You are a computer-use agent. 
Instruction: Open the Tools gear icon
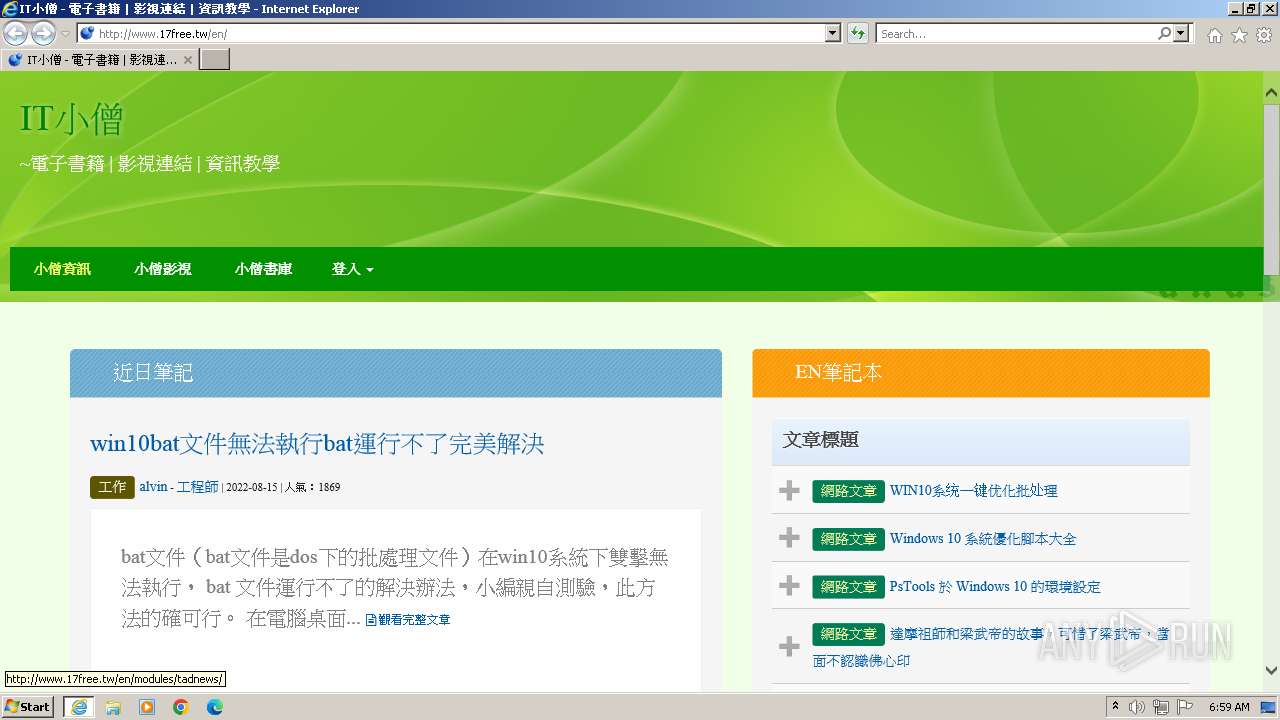pos(1264,35)
